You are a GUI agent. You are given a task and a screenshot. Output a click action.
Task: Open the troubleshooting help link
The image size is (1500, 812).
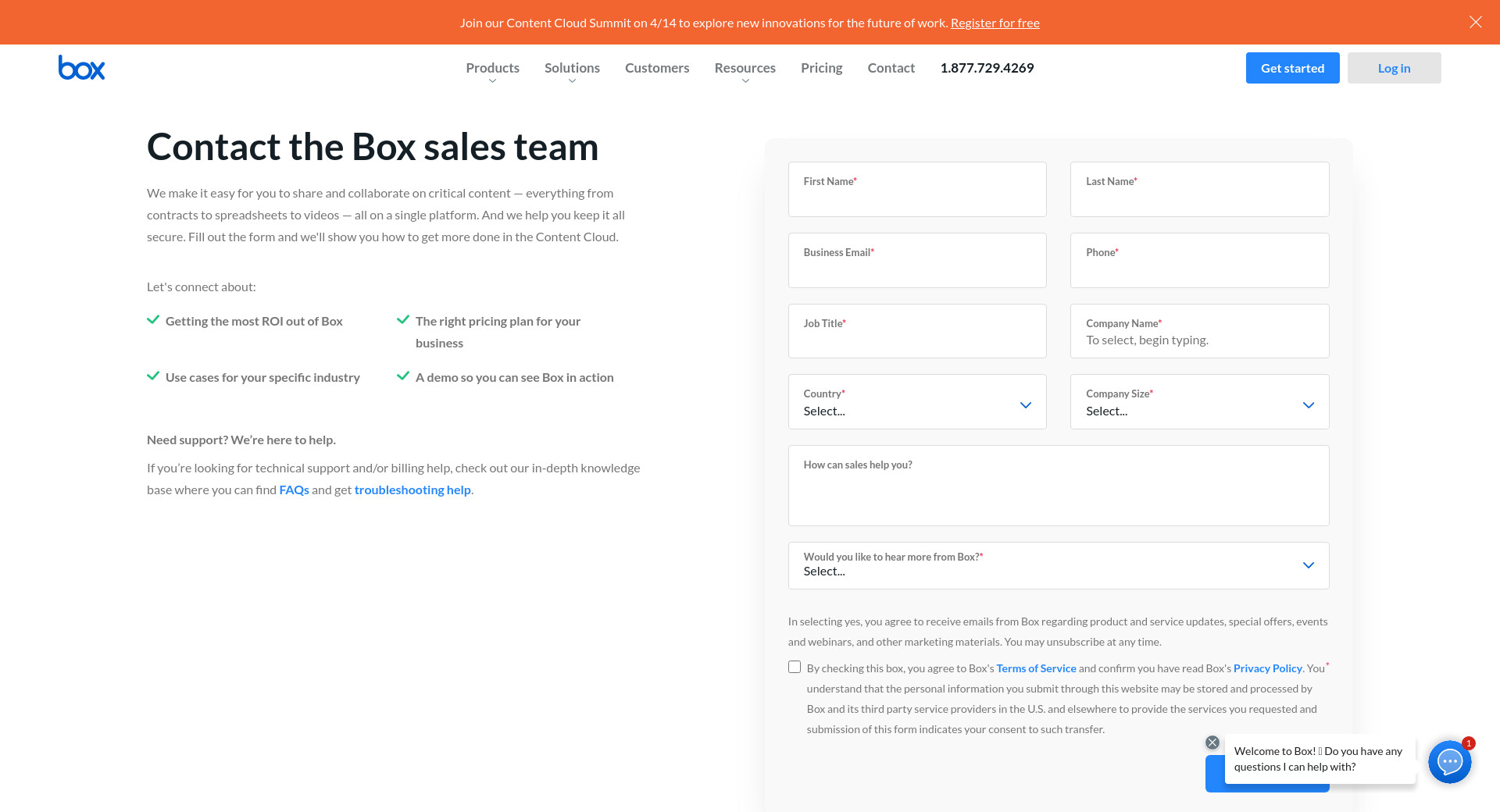tap(412, 490)
